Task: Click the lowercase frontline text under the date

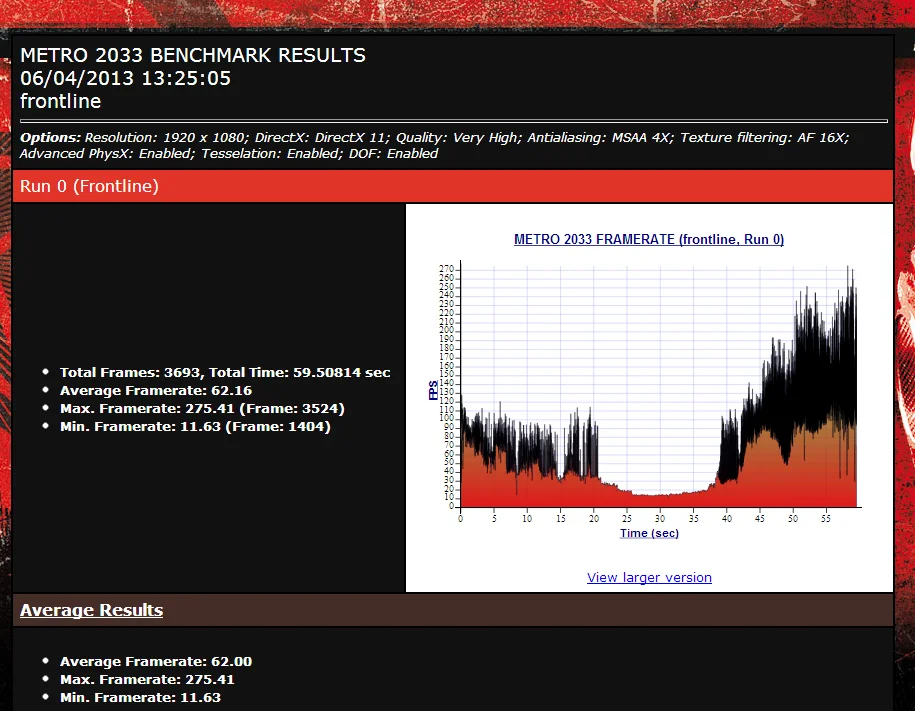Action: 61,101
